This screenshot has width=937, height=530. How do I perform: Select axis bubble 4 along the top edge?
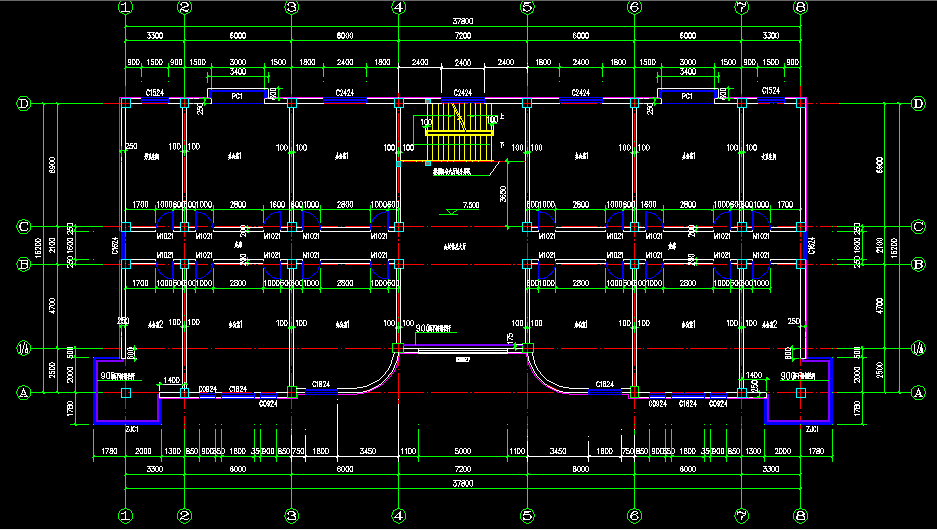pos(398,7)
